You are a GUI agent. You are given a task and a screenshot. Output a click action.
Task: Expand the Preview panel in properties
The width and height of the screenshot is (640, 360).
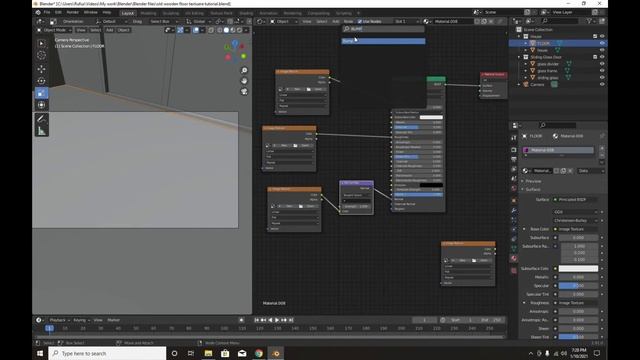pos(533,181)
